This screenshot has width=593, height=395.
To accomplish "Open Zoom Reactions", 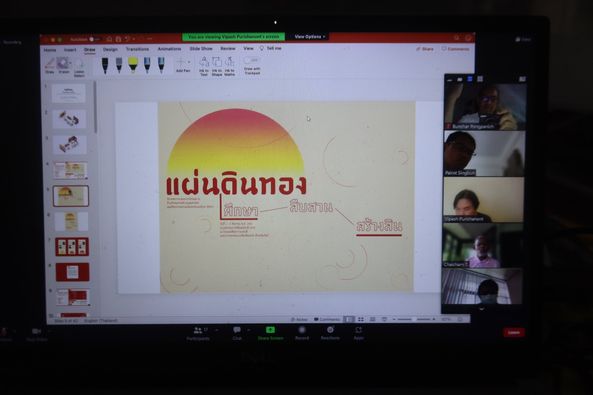I will pyautogui.click(x=330, y=333).
